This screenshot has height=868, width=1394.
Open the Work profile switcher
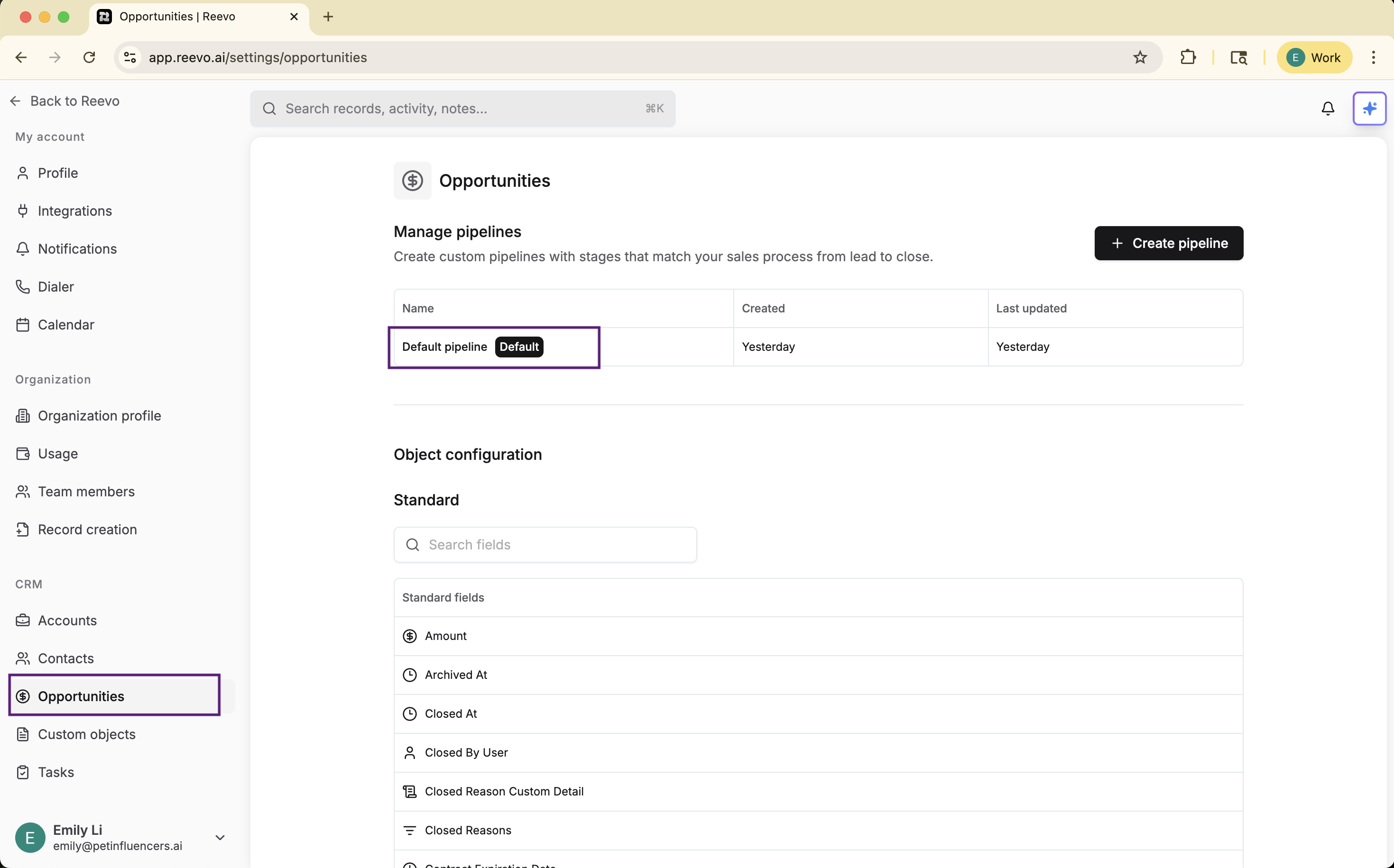click(x=1313, y=57)
